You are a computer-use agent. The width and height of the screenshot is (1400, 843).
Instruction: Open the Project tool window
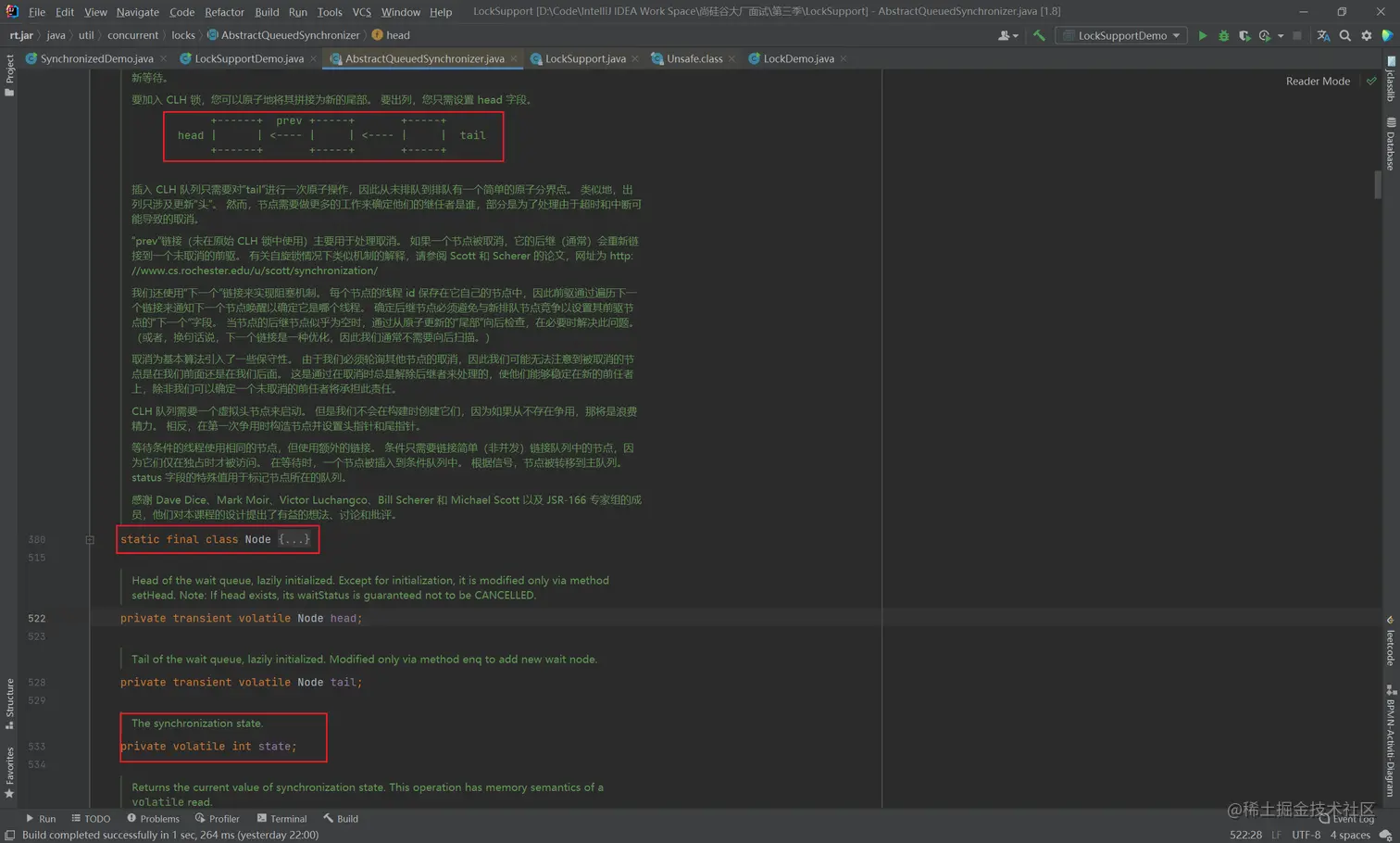point(9,74)
